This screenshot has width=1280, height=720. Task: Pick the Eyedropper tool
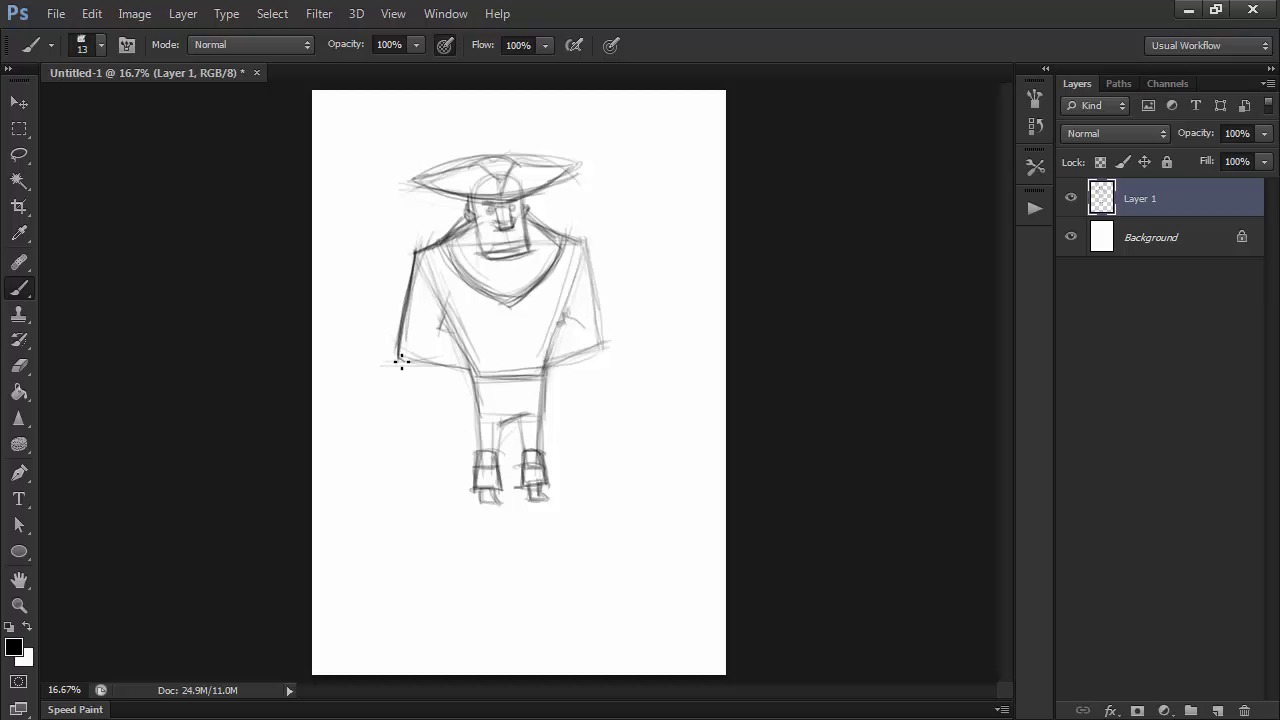[19, 234]
